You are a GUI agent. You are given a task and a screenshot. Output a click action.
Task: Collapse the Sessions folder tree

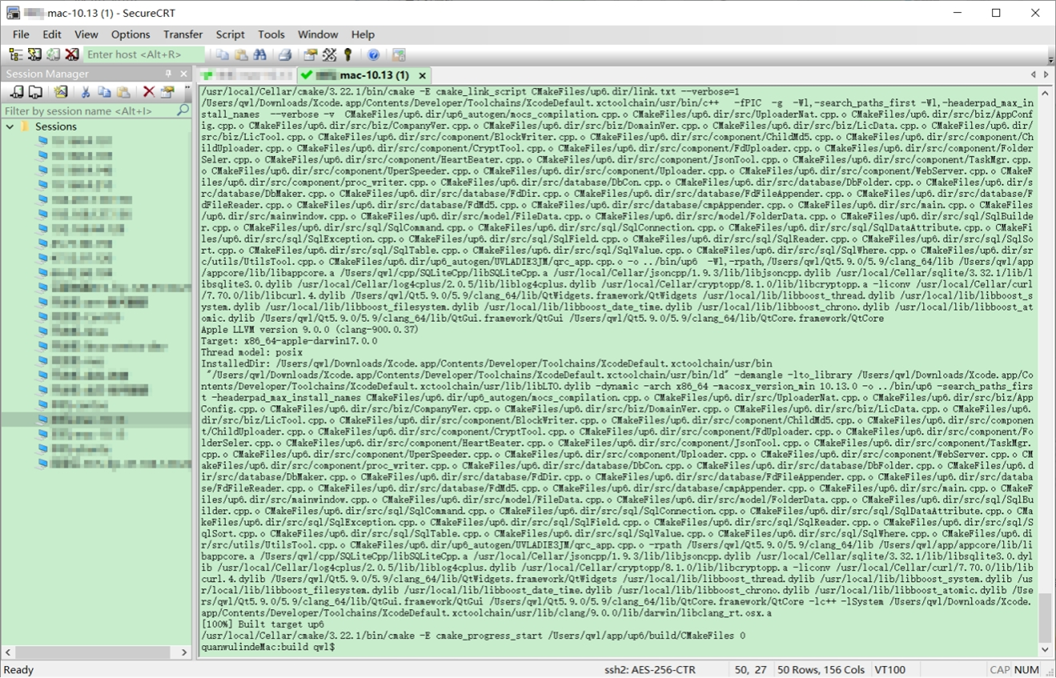(x=10, y=127)
